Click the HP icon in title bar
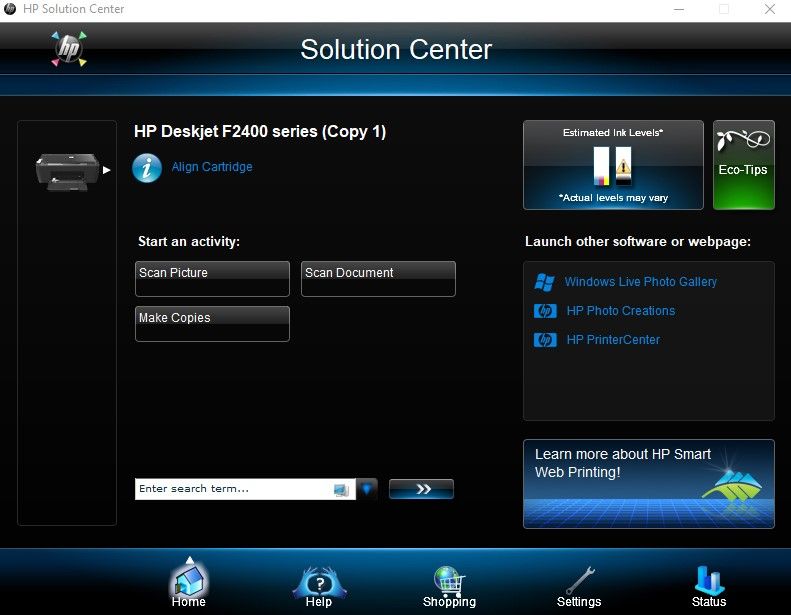 click(10, 9)
